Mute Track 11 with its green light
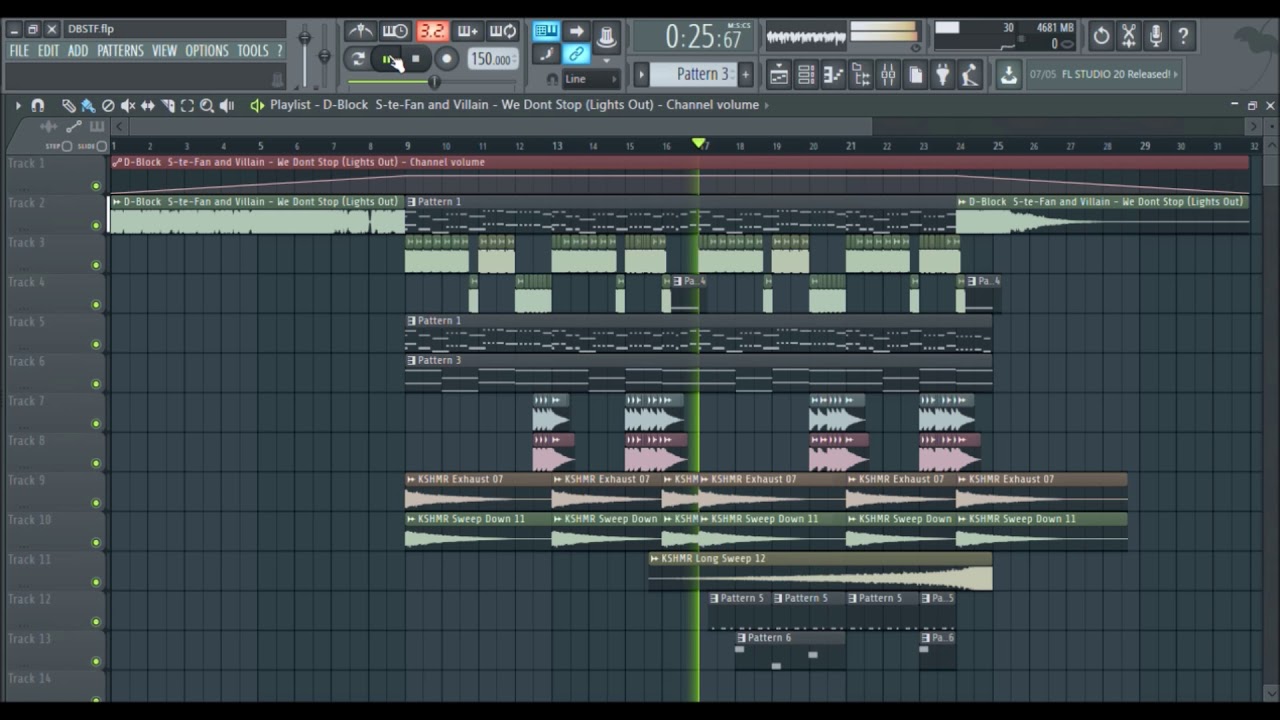The image size is (1280, 720). pos(96,582)
